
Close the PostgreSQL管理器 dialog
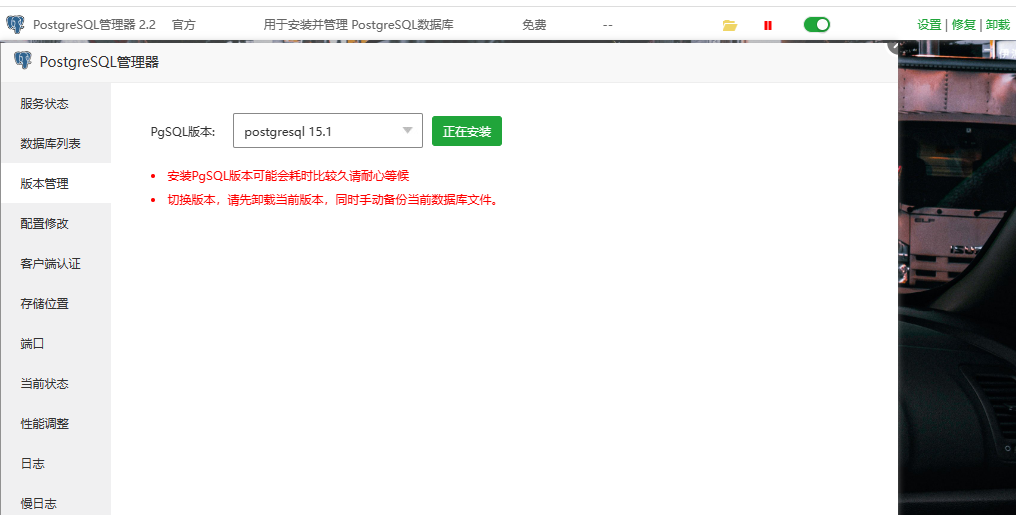(894, 45)
